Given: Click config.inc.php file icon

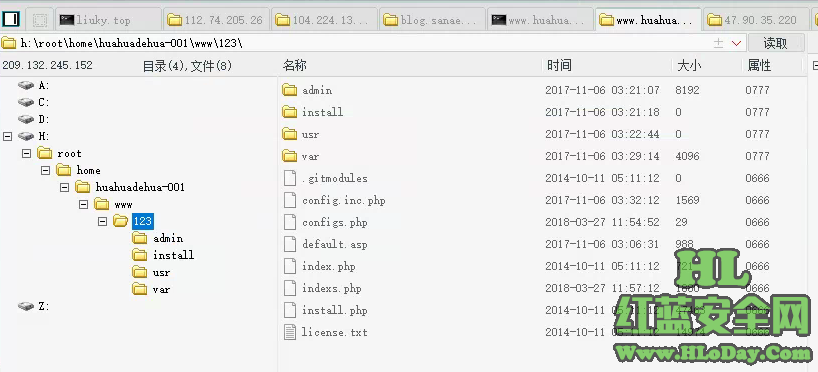Looking at the screenshot, I should click(290, 200).
